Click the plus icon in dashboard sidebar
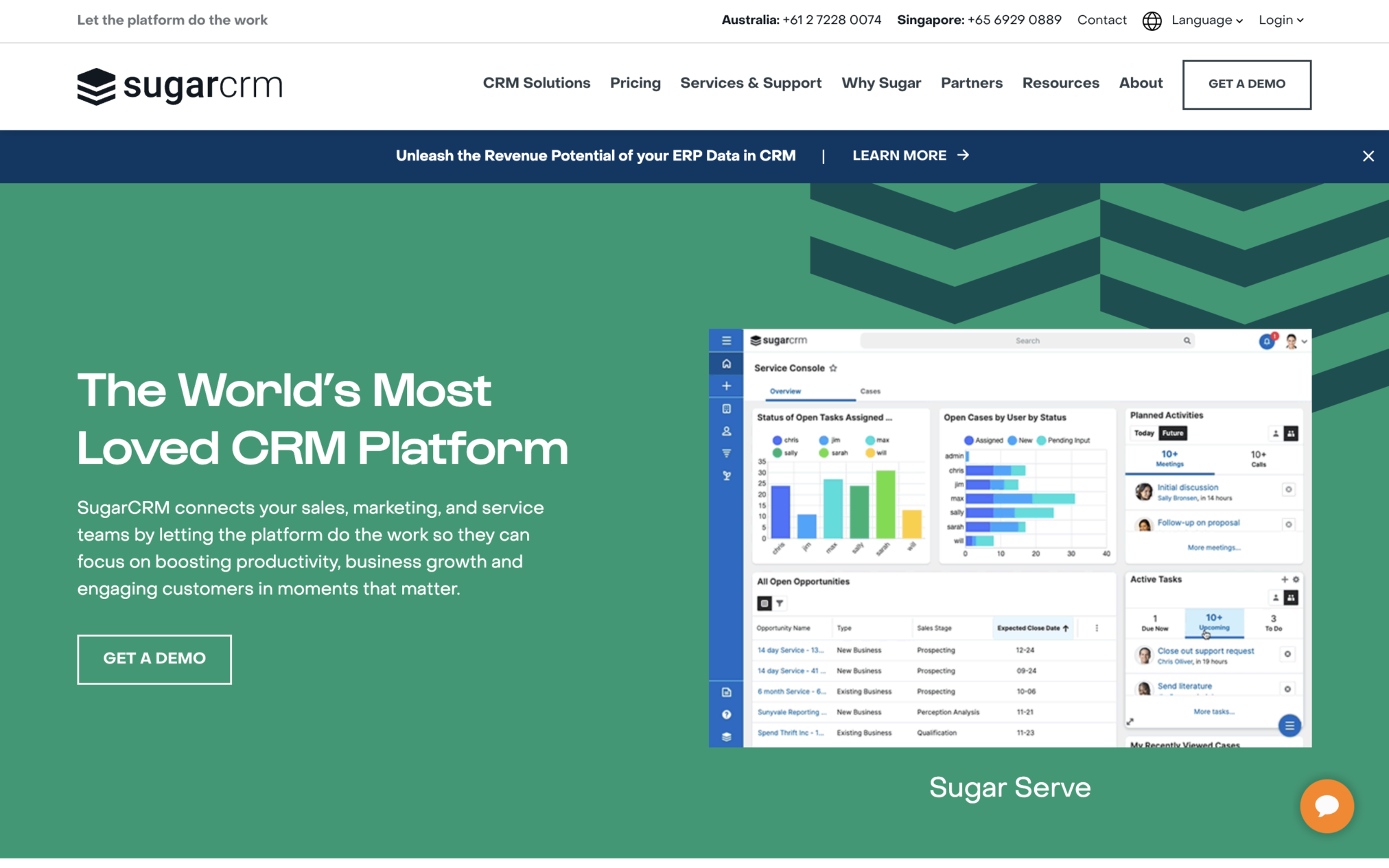 (x=726, y=386)
